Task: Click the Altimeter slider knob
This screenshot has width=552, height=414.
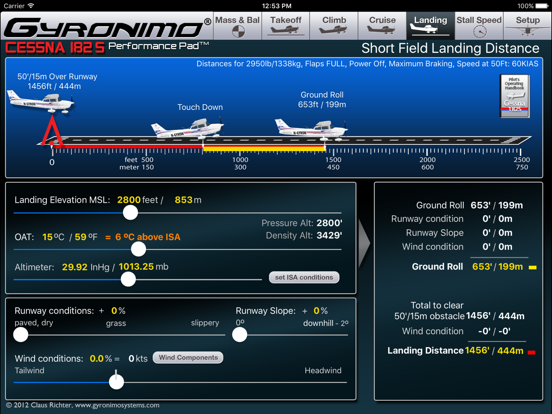Action: click(128, 280)
